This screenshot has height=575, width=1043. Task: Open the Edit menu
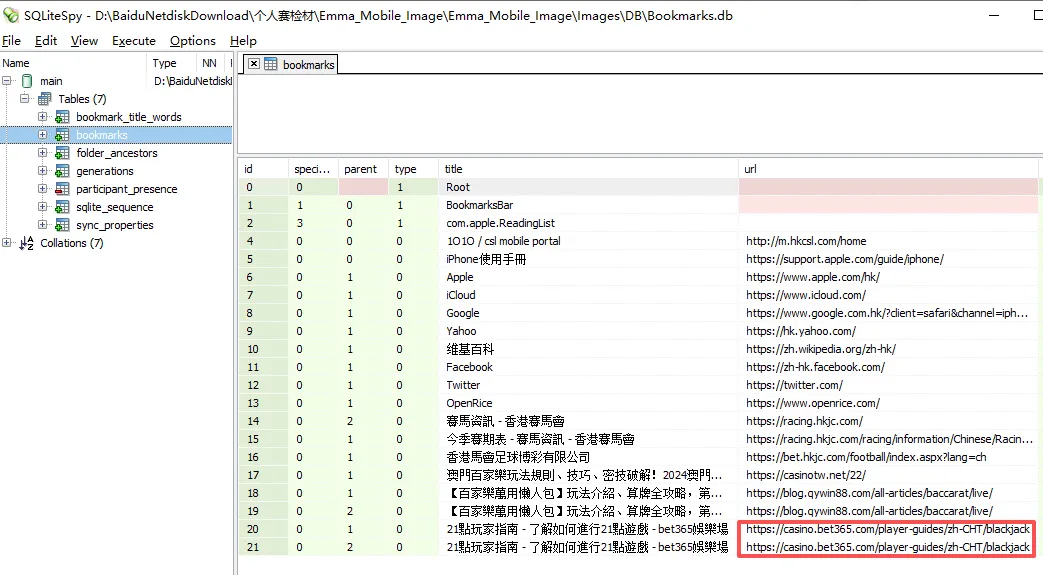(x=46, y=41)
